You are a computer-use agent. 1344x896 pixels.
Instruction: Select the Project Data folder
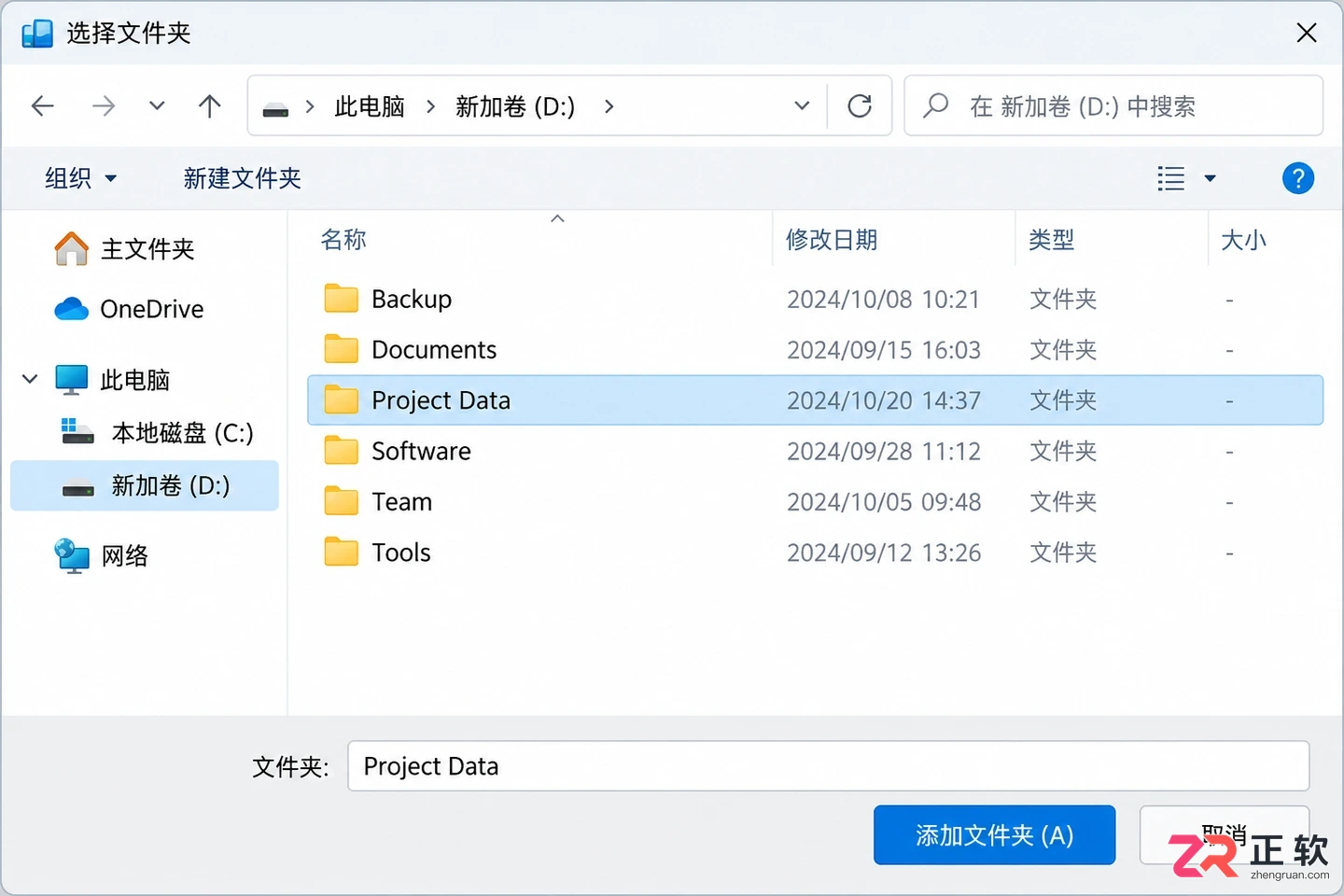pyautogui.click(x=815, y=400)
